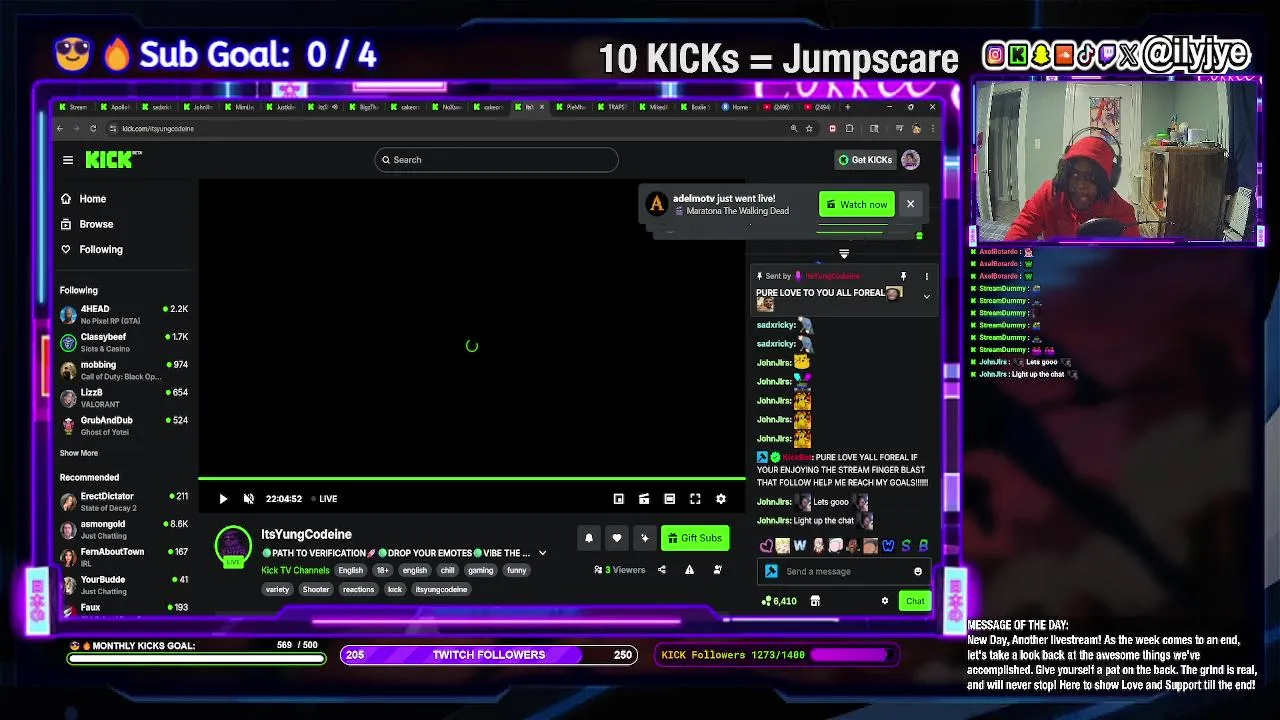Open the LizzB followed channel
This screenshot has height=720, width=1280.
click(x=124, y=398)
